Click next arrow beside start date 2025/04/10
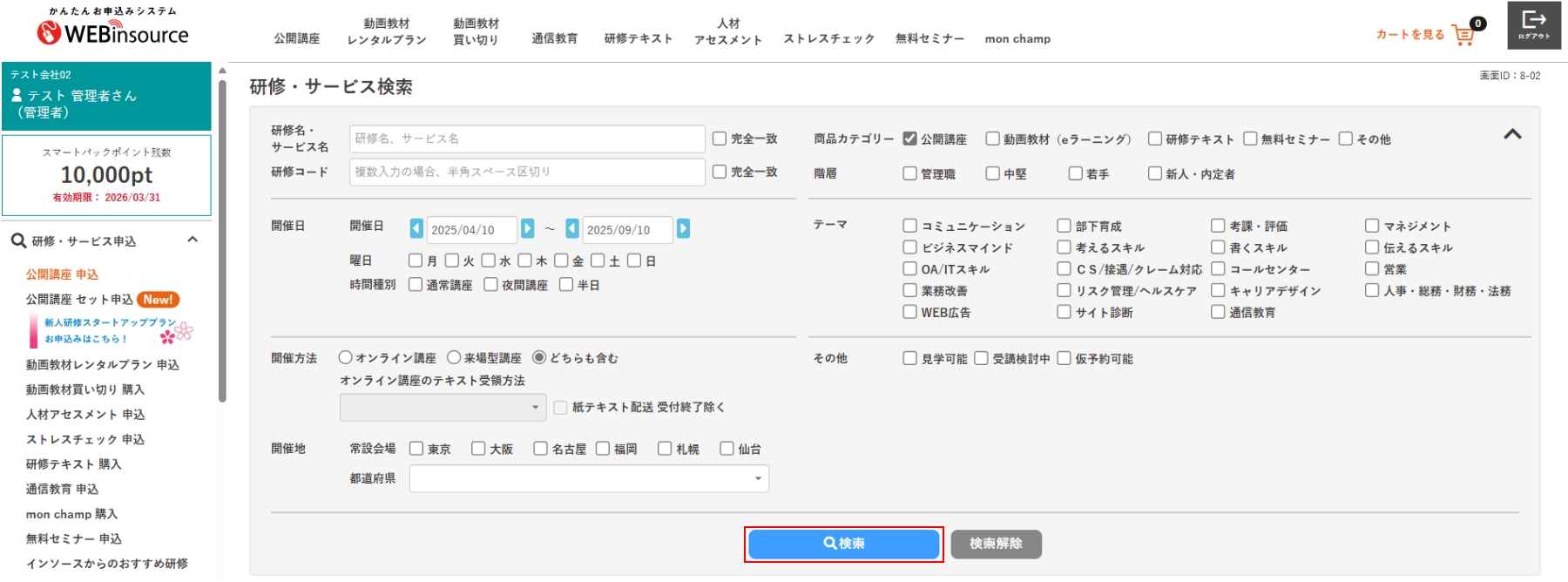 tap(527, 229)
